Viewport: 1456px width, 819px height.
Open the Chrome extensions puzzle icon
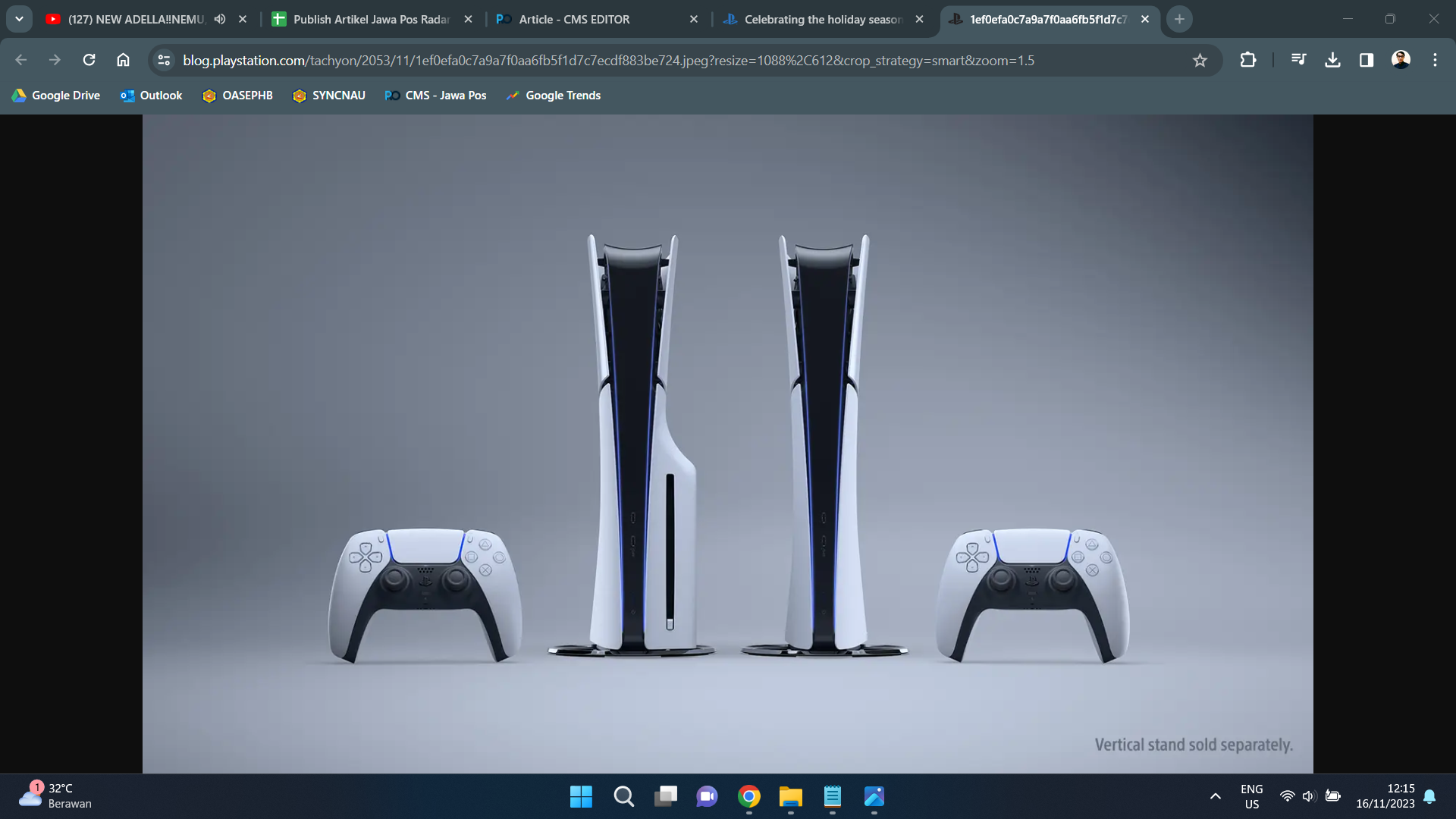1248,60
